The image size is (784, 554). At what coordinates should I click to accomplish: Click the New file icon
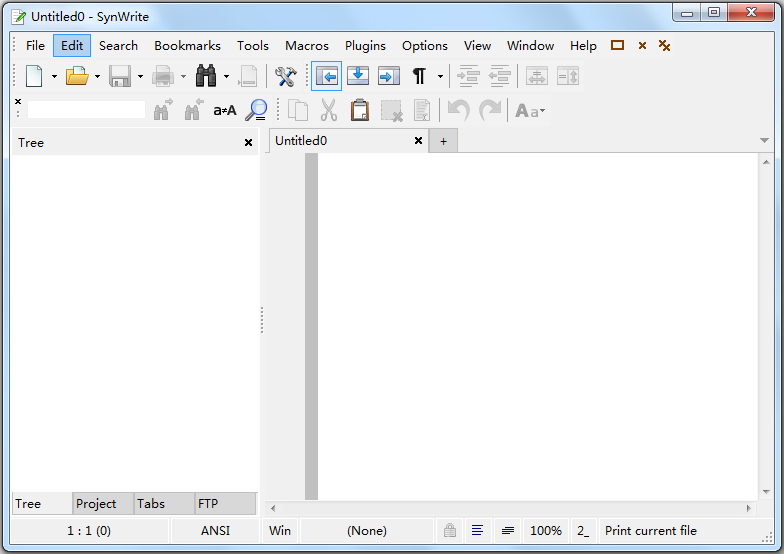pos(34,76)
